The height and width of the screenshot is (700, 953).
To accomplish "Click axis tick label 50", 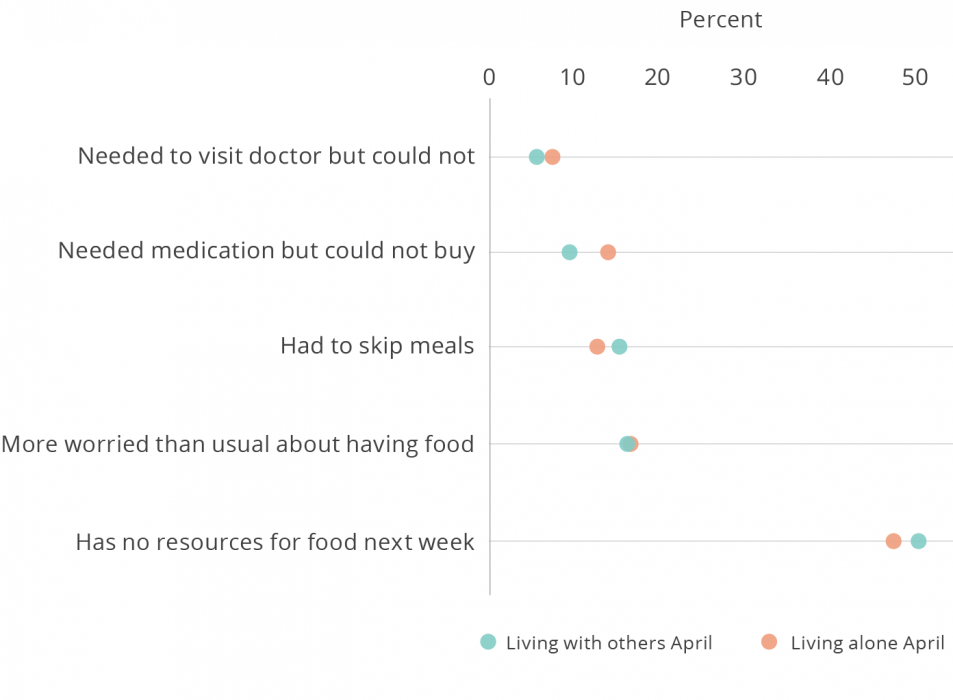I will click(x=915, y=77).
